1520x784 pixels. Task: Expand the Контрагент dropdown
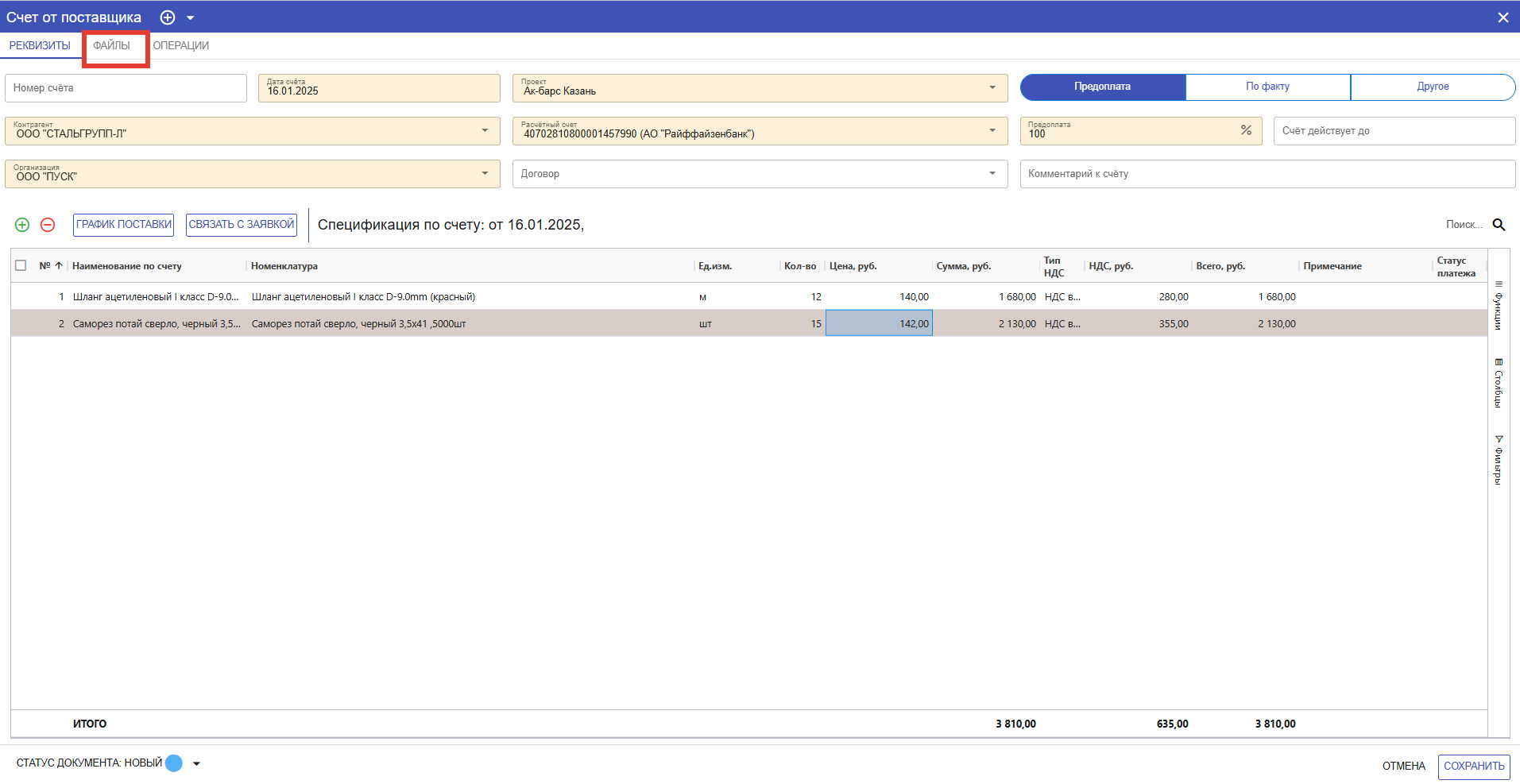(x=485, y=130)
